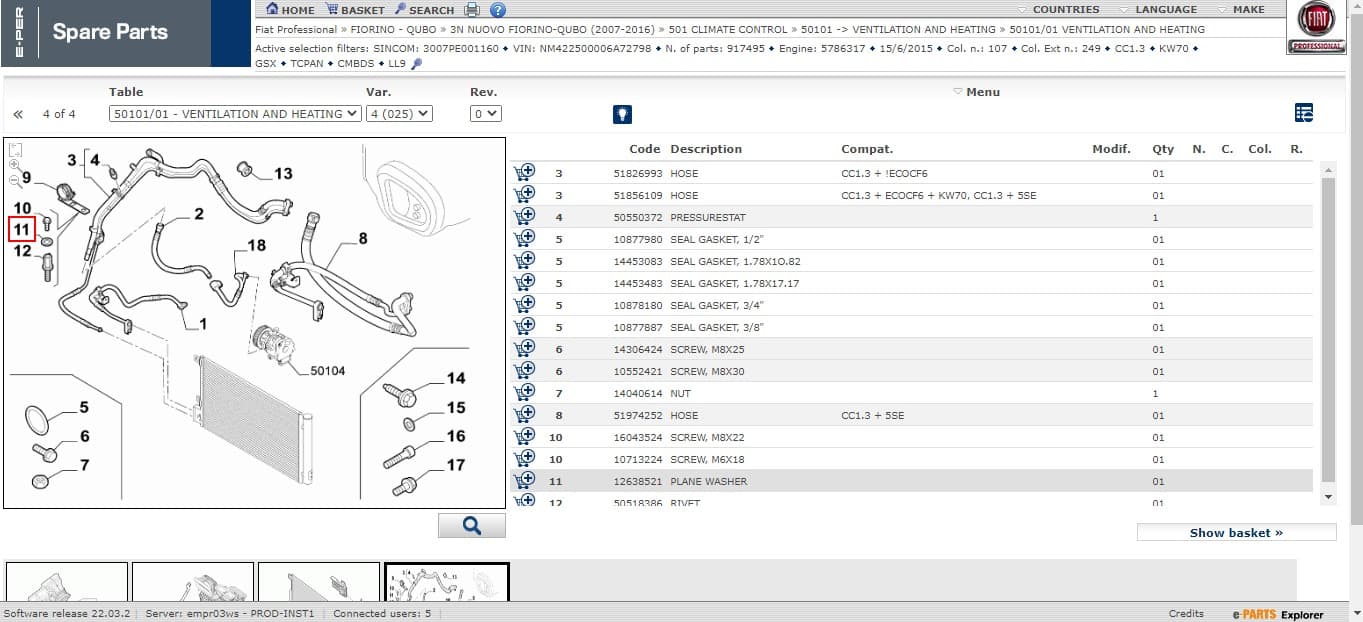The width and height of the screenshot is (1363, 622).
Task: Add HOSE 51974252 to basket
Action: click(x=524, y=414)
